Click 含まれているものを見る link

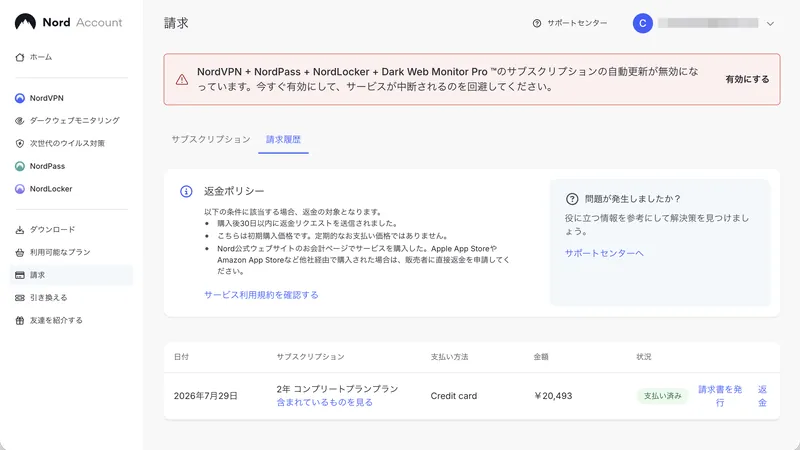[324, 403]
